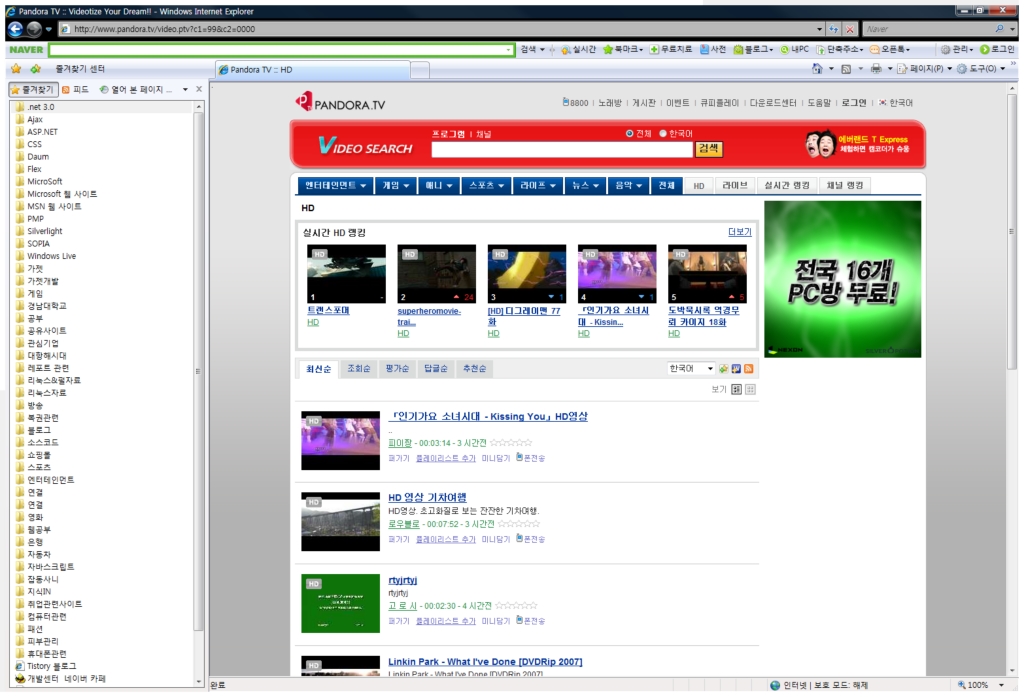1024x697 pixels.
Task: Click the search magnifier in the Naver search box
Action: click(x=999, y=29)
